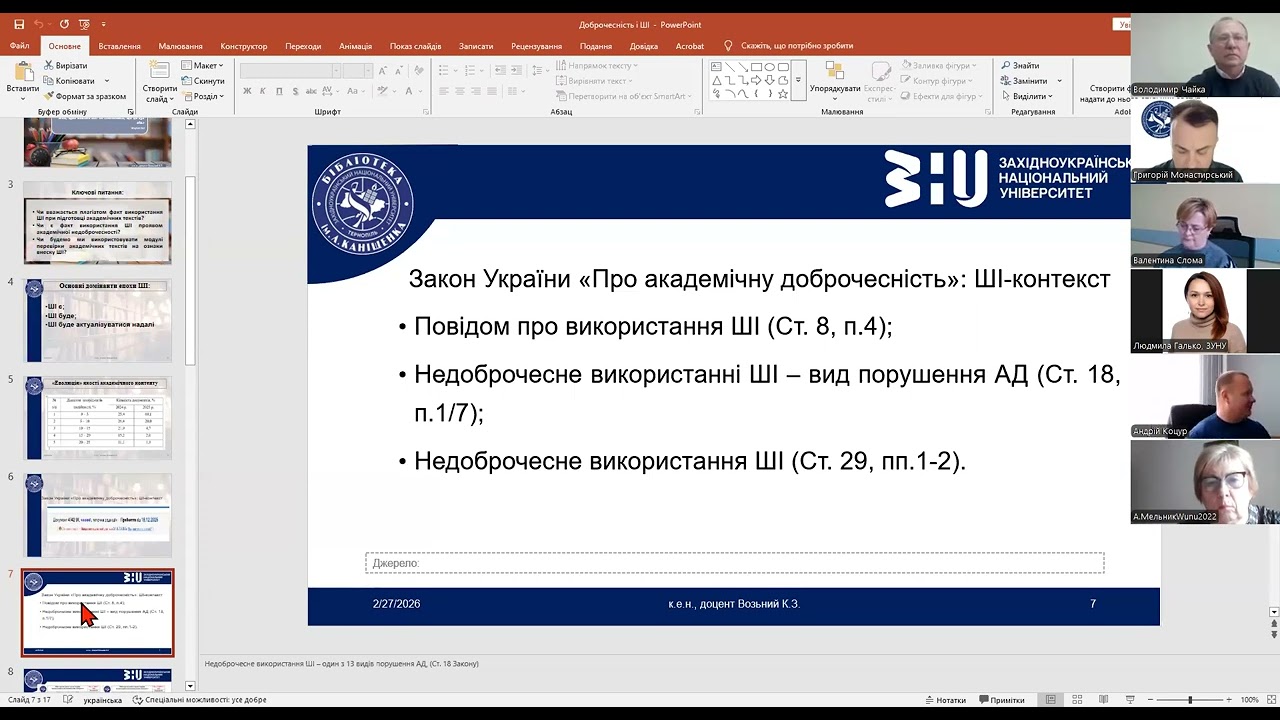Toggle underline П formatting
The width and height of the screenshot is (1280, 720).
coord(279,91)
